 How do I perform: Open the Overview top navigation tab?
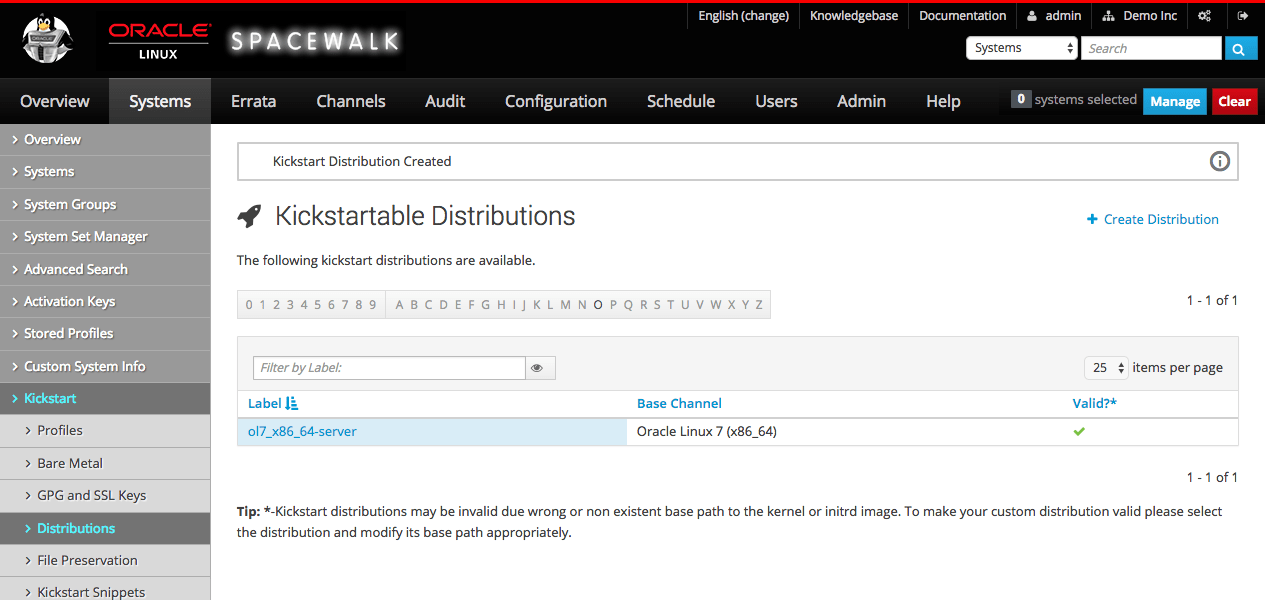click(x=55, y=101)
